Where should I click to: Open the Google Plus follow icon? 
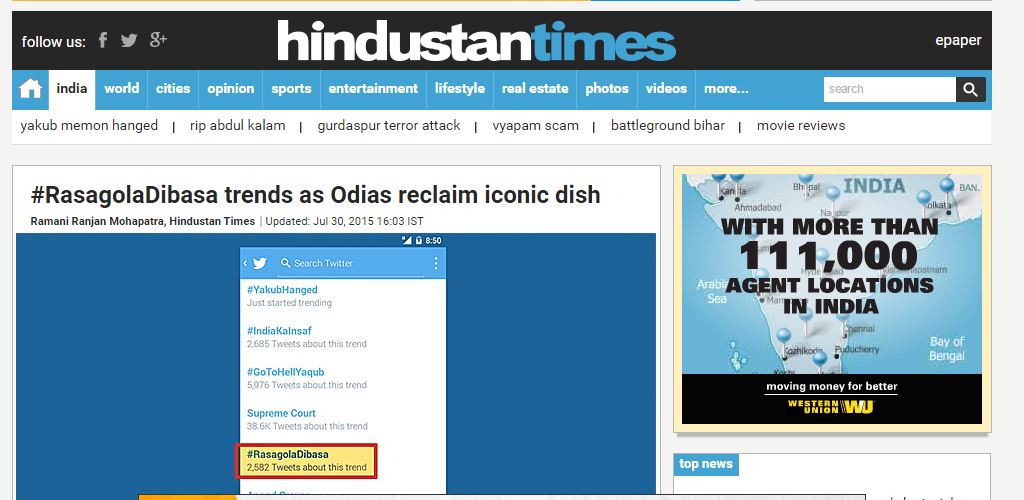[158, 40]
